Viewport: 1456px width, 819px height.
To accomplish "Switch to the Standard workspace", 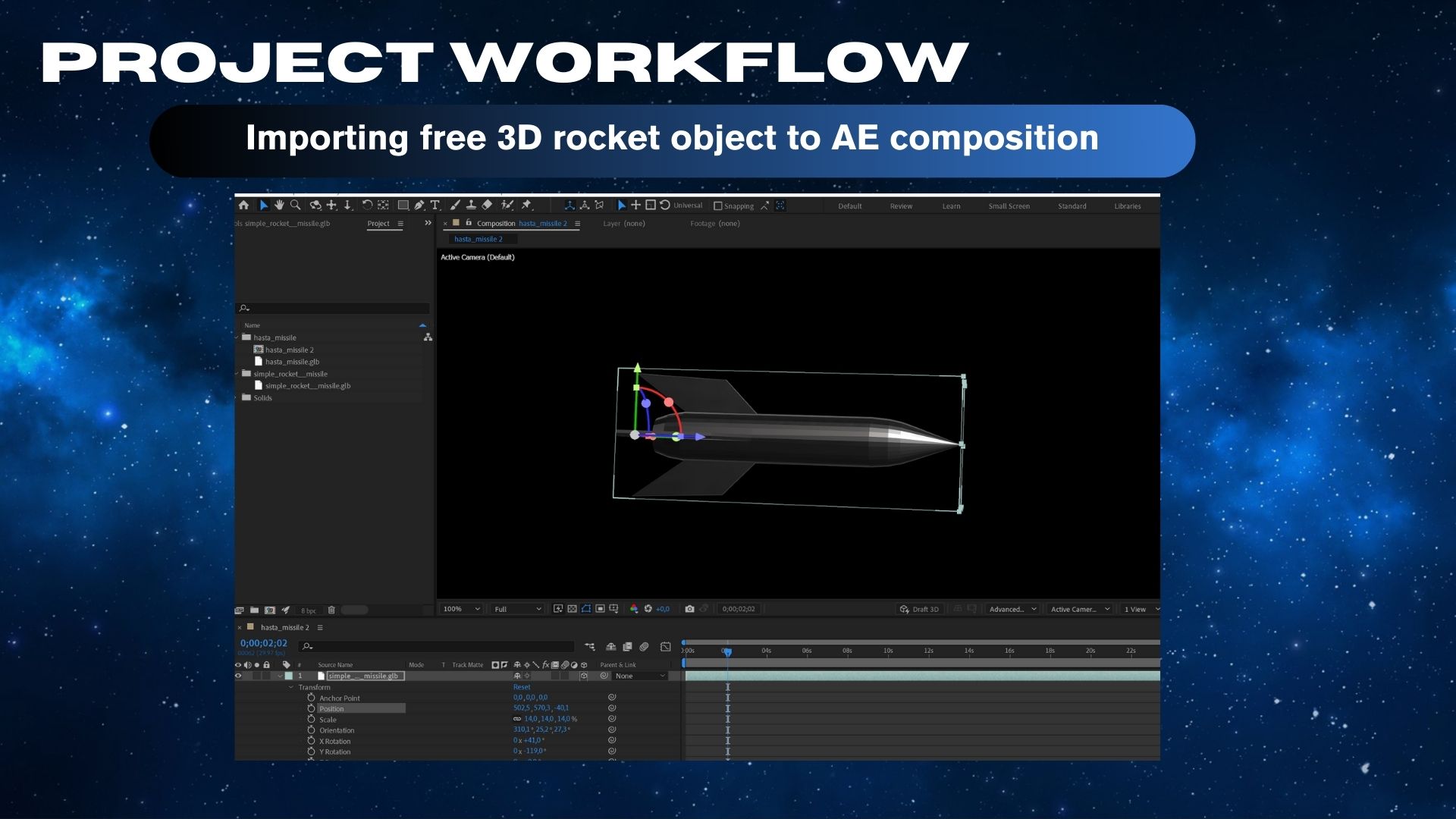I will [x=1072, y=206].
